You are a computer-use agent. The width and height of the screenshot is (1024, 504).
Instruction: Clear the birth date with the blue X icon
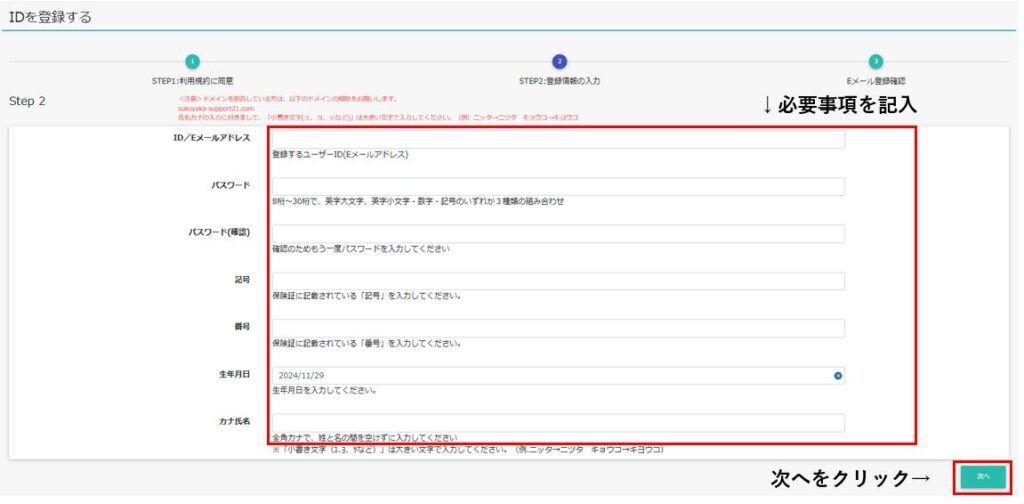click(x=838, y=375)
